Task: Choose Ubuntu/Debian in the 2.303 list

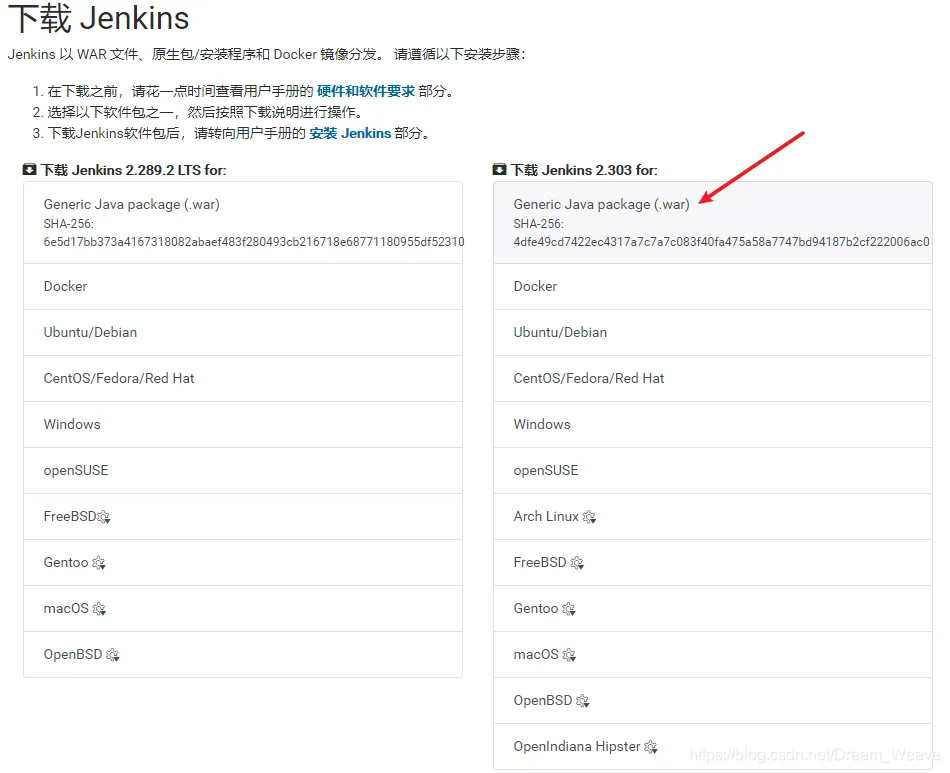Action: click(713, 333)
